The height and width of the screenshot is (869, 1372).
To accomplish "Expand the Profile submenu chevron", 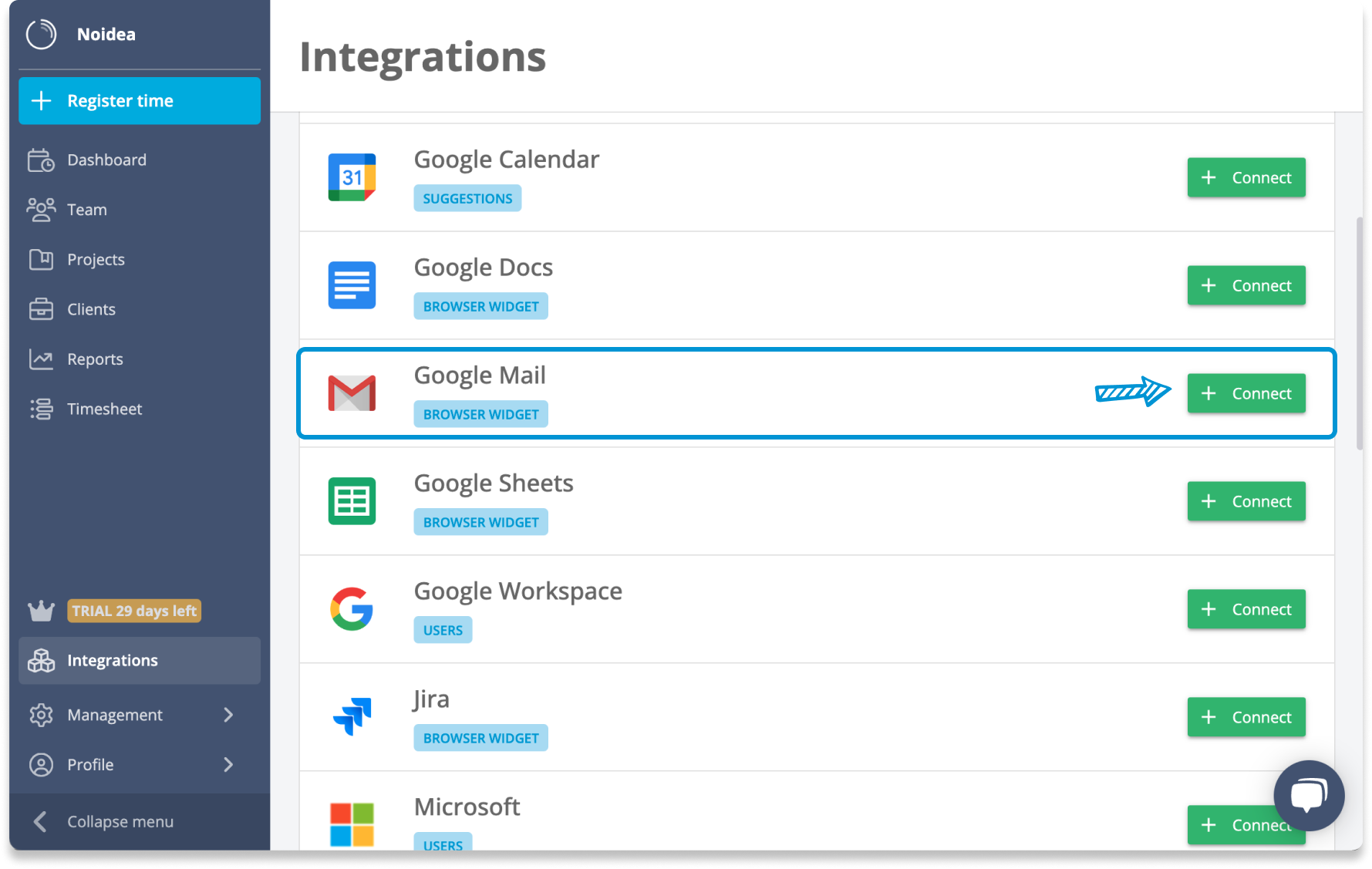I will (228, 765).
